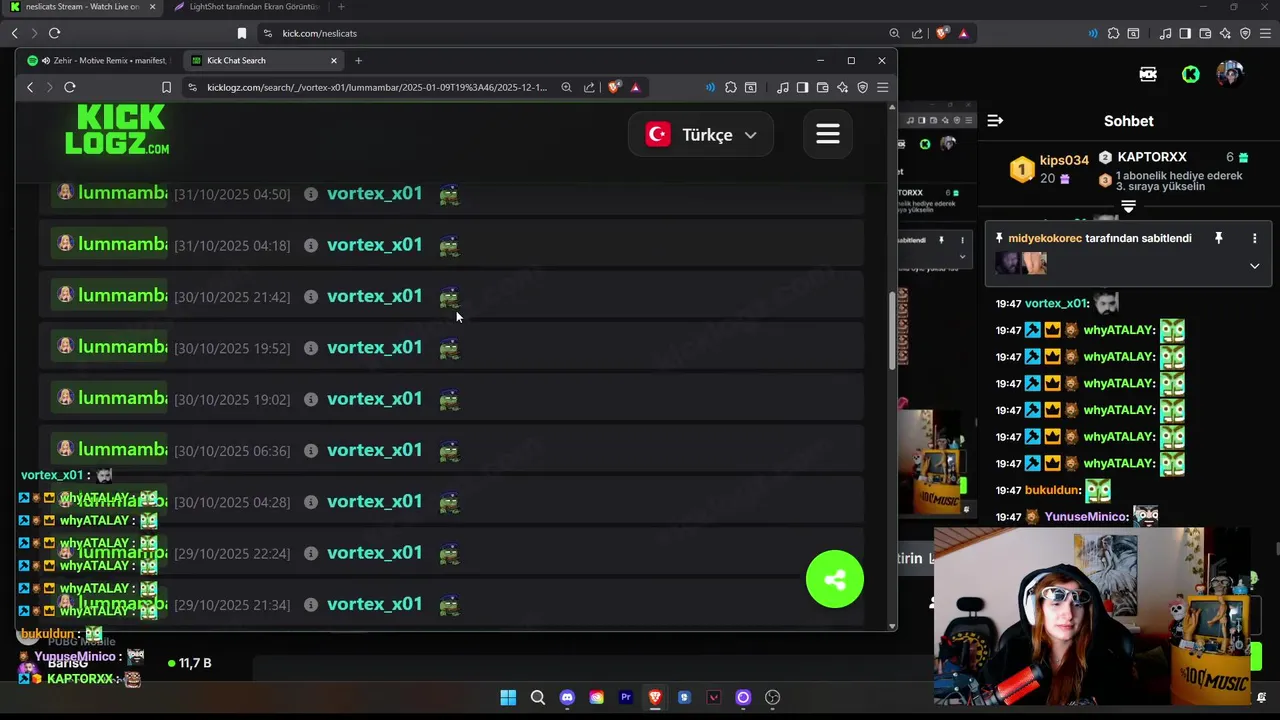1280x720 pixels.
Task: Toggle sidebar panel in Kicklogz window
Action: tap(802, 87)
